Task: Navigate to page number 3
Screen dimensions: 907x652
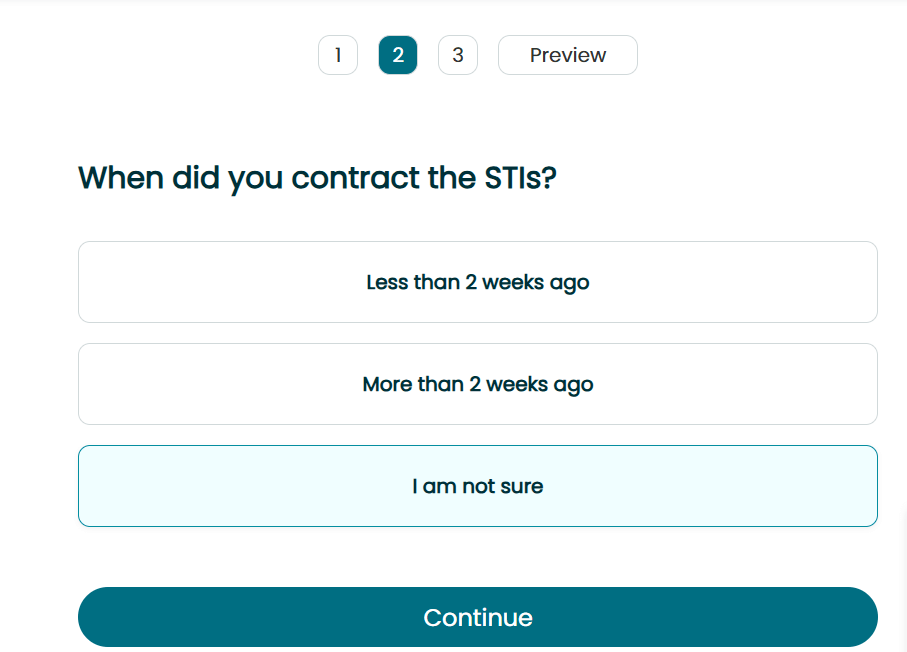Action: 458,55
